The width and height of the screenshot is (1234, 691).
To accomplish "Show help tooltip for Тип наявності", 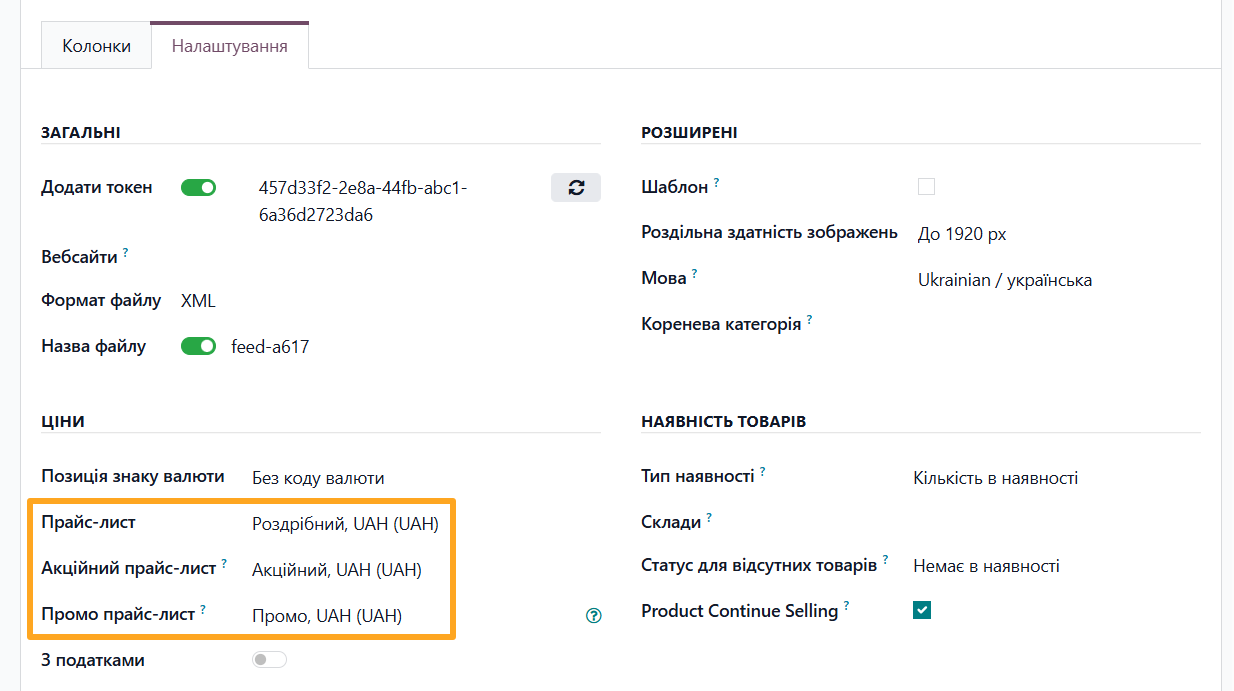I will pos(763,472).
